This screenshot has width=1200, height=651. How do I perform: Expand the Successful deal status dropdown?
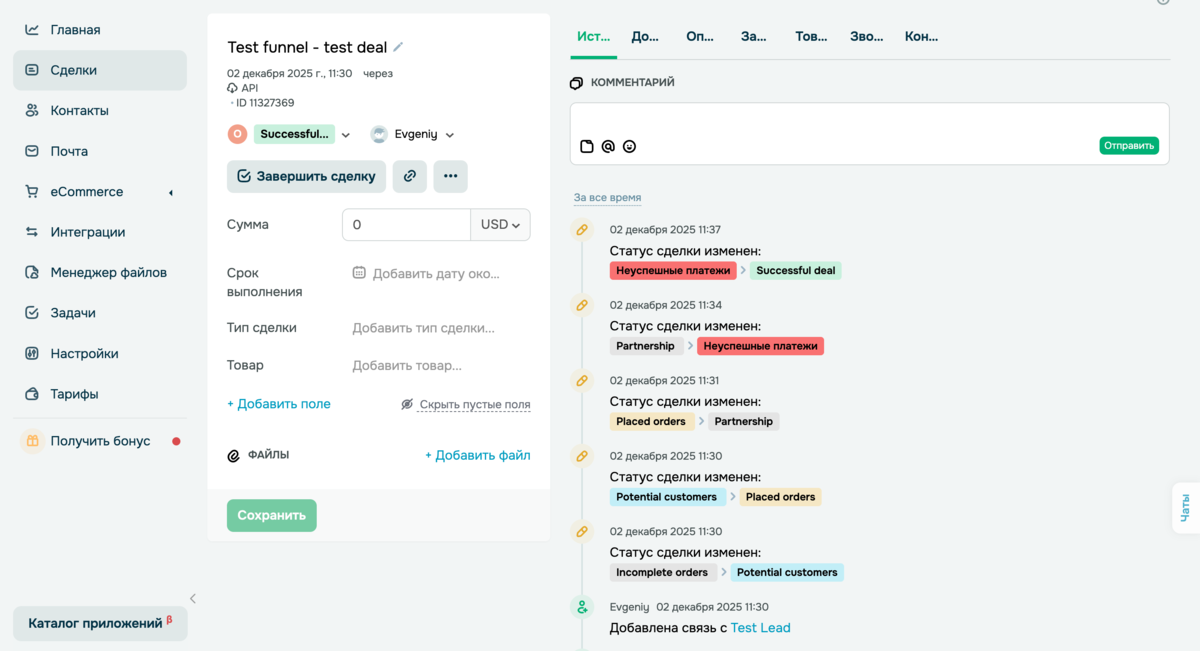pyautogui.click(x=346, y=135)
